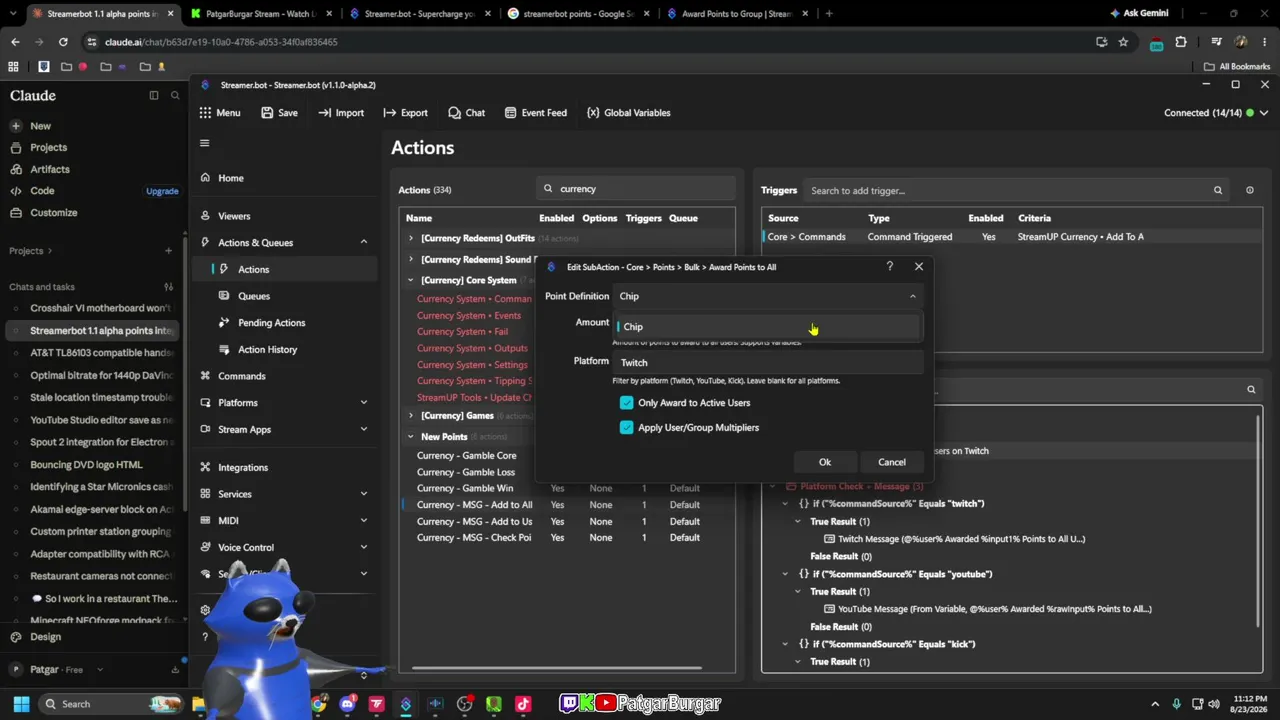
Task: Click the sub-actions panel search icon
Action: [x=1251, y=389]
